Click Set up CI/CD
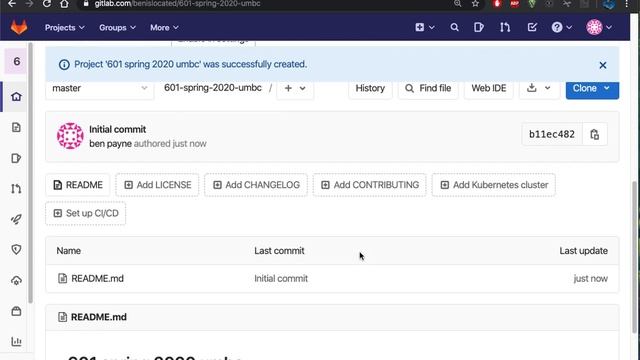The image size is (640, 360). pos(86,213)
